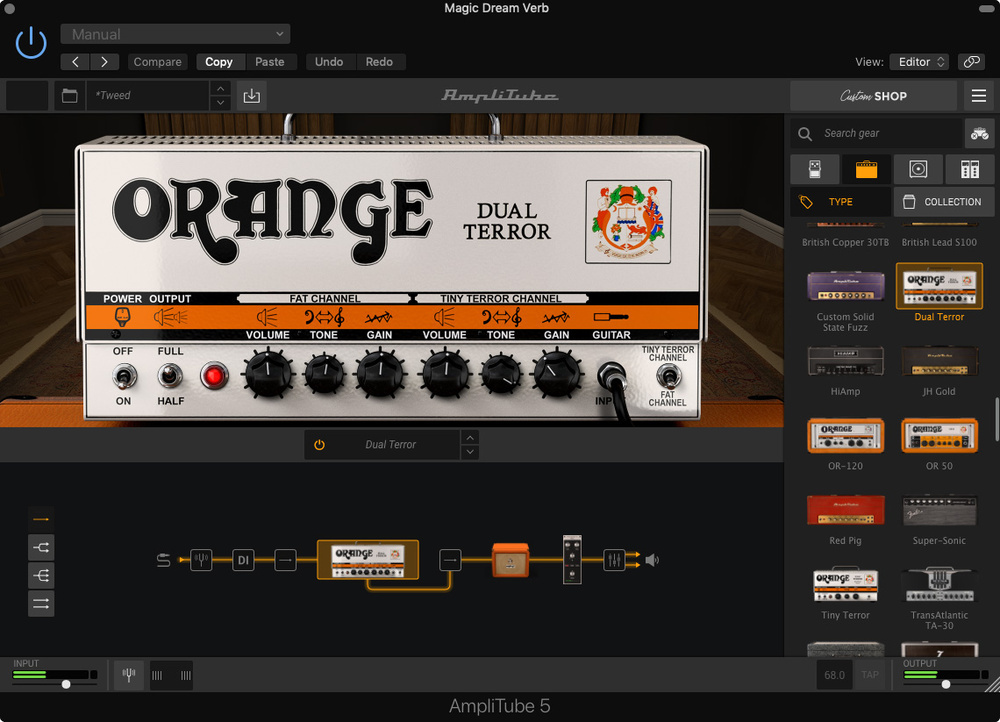1000x722 pixels.
Task: Click the tuner icon in signal chain
Action: tap(201, 560)
